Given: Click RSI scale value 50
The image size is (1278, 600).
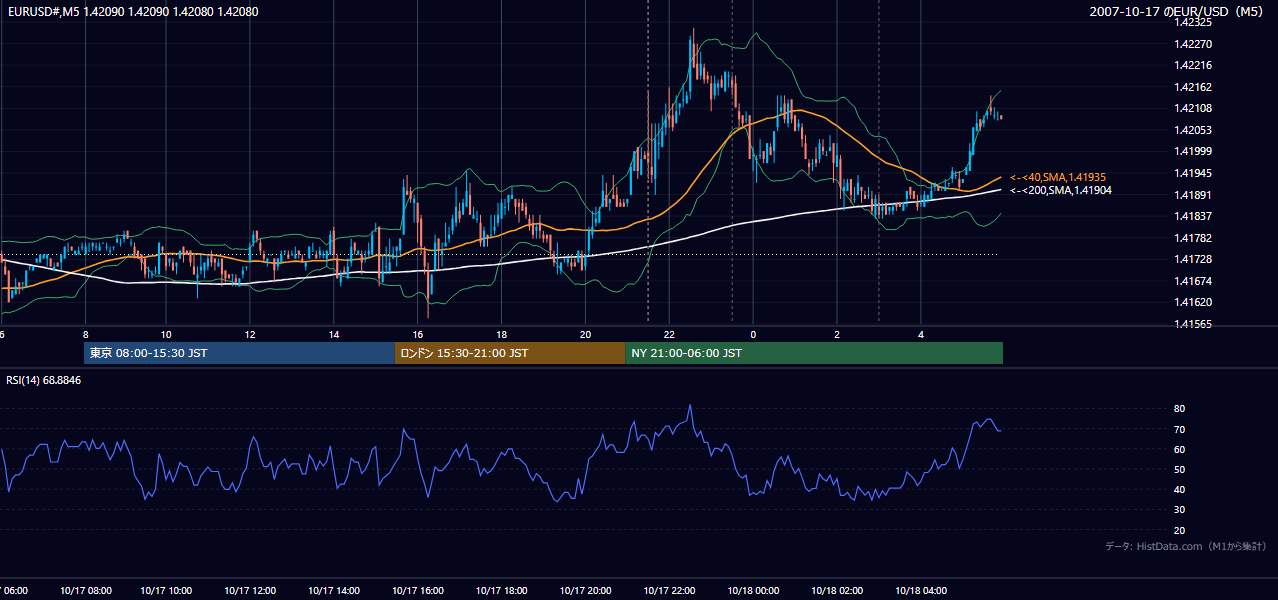Looking at the screenshot, I should [x=1180, y=469].
